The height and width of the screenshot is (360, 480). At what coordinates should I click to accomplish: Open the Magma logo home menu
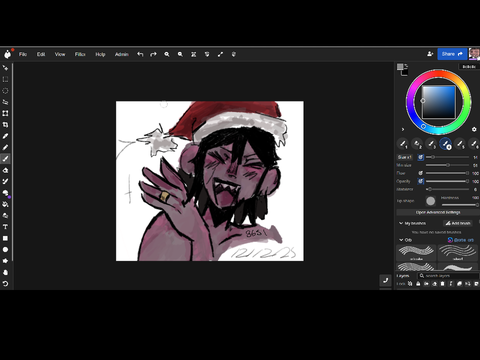(x=7, y=54)
